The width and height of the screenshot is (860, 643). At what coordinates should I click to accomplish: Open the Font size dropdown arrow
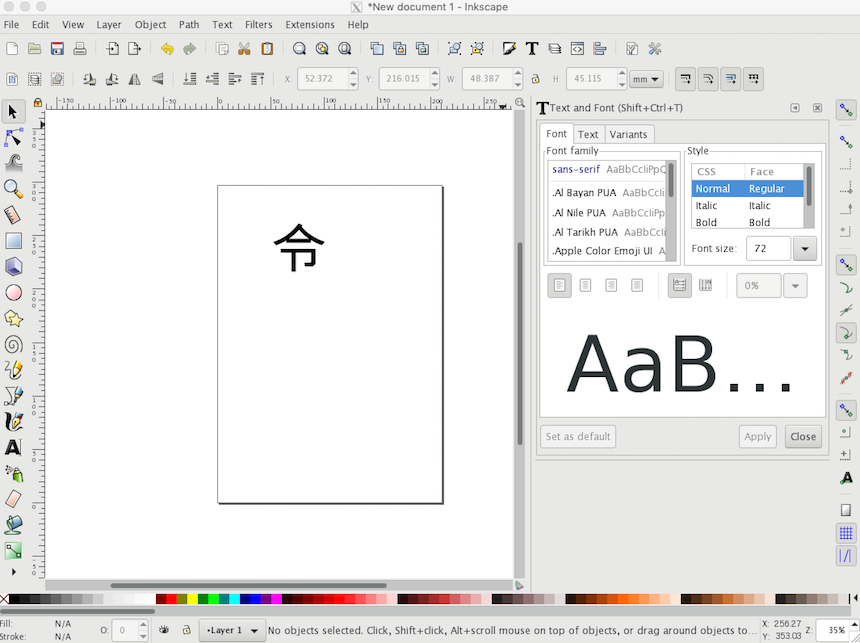805,249
